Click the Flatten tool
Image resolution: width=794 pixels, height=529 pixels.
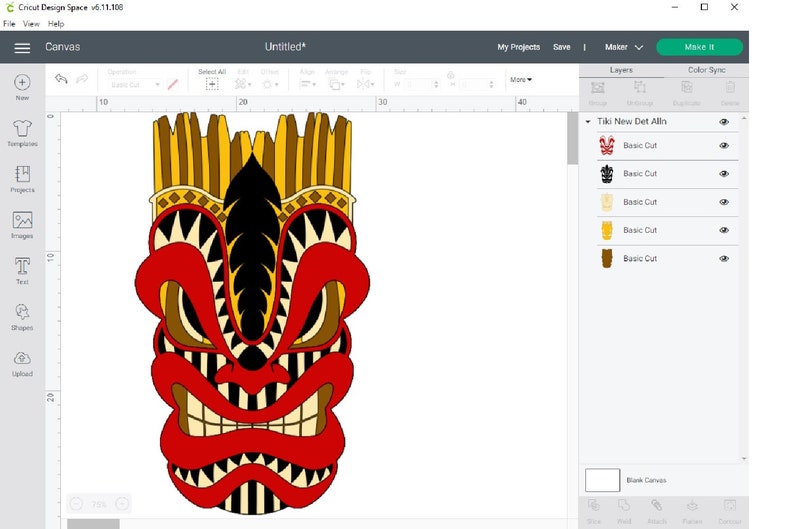pos(692,511)
